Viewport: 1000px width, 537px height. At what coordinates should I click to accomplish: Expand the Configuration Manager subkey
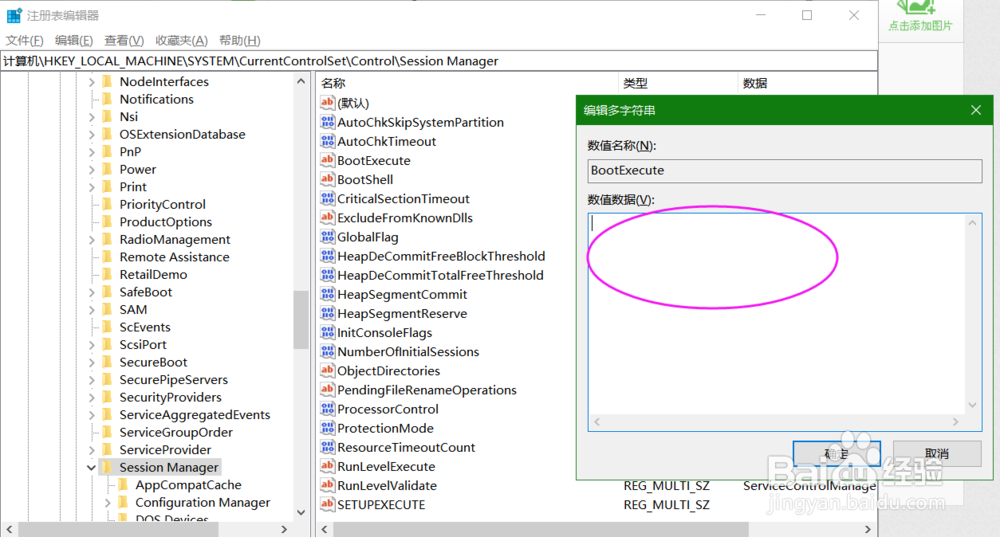coord(107,503)
